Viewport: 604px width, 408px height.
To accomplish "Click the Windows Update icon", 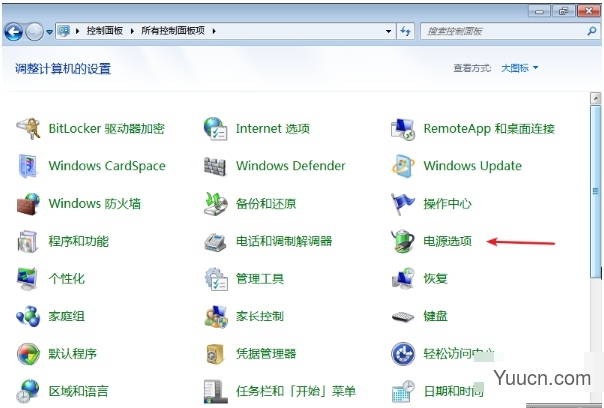I will click(x=403, y=166).
